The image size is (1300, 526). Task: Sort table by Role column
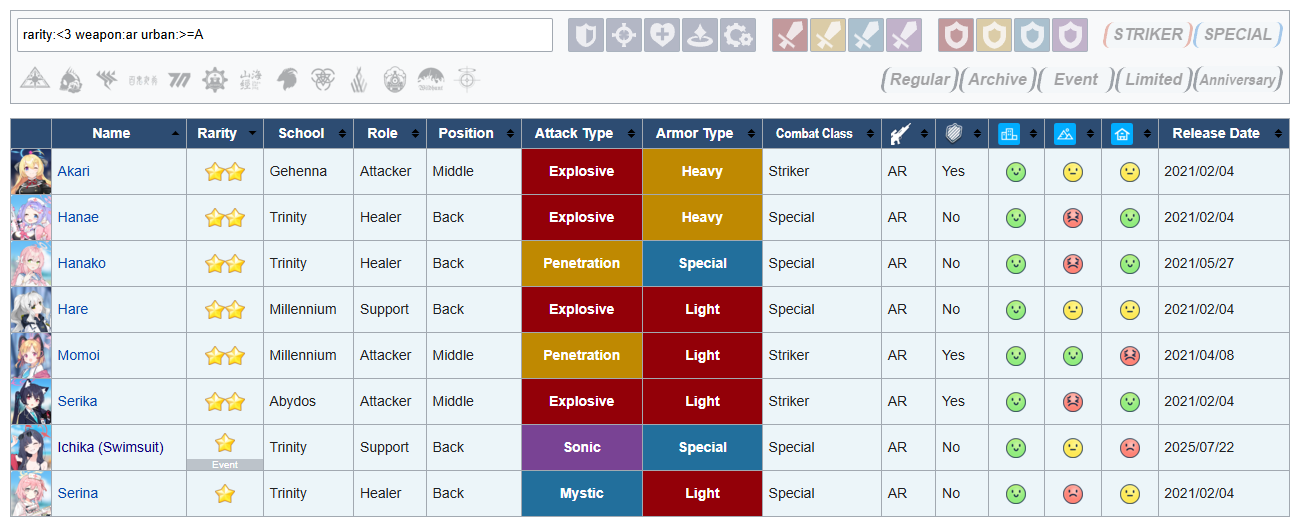tap(390, 133)
